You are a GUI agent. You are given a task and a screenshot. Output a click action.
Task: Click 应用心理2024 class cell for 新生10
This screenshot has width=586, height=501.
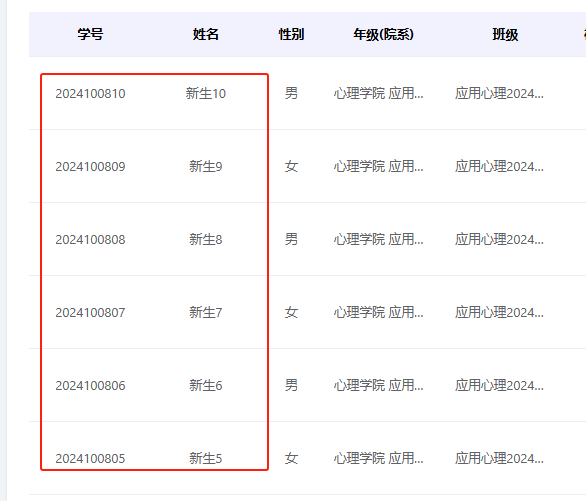(499, 93)
